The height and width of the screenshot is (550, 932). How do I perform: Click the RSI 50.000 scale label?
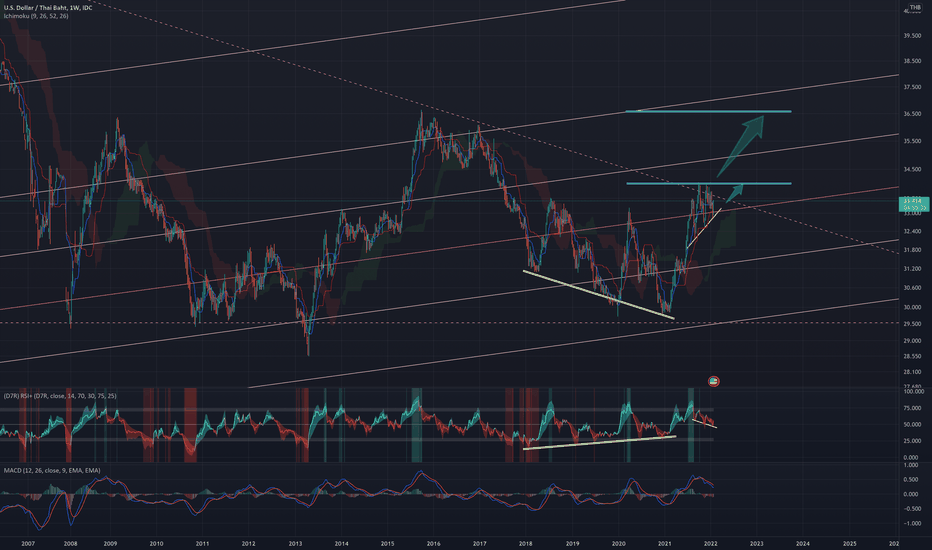pyautogui.click(x=912, y=425)
